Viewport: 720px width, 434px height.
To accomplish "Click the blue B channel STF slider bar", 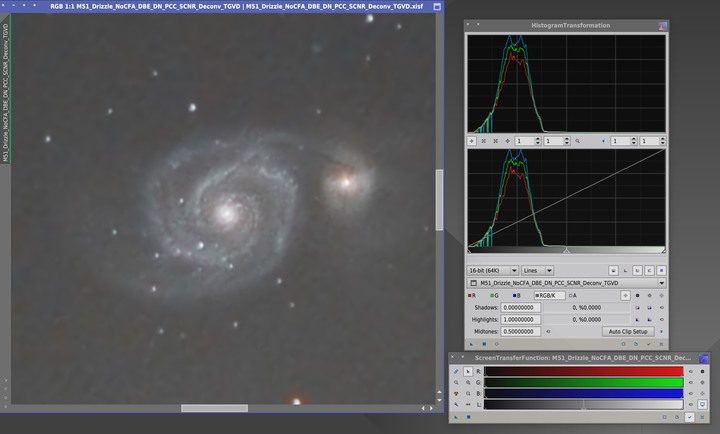I will tap(584, 394).
